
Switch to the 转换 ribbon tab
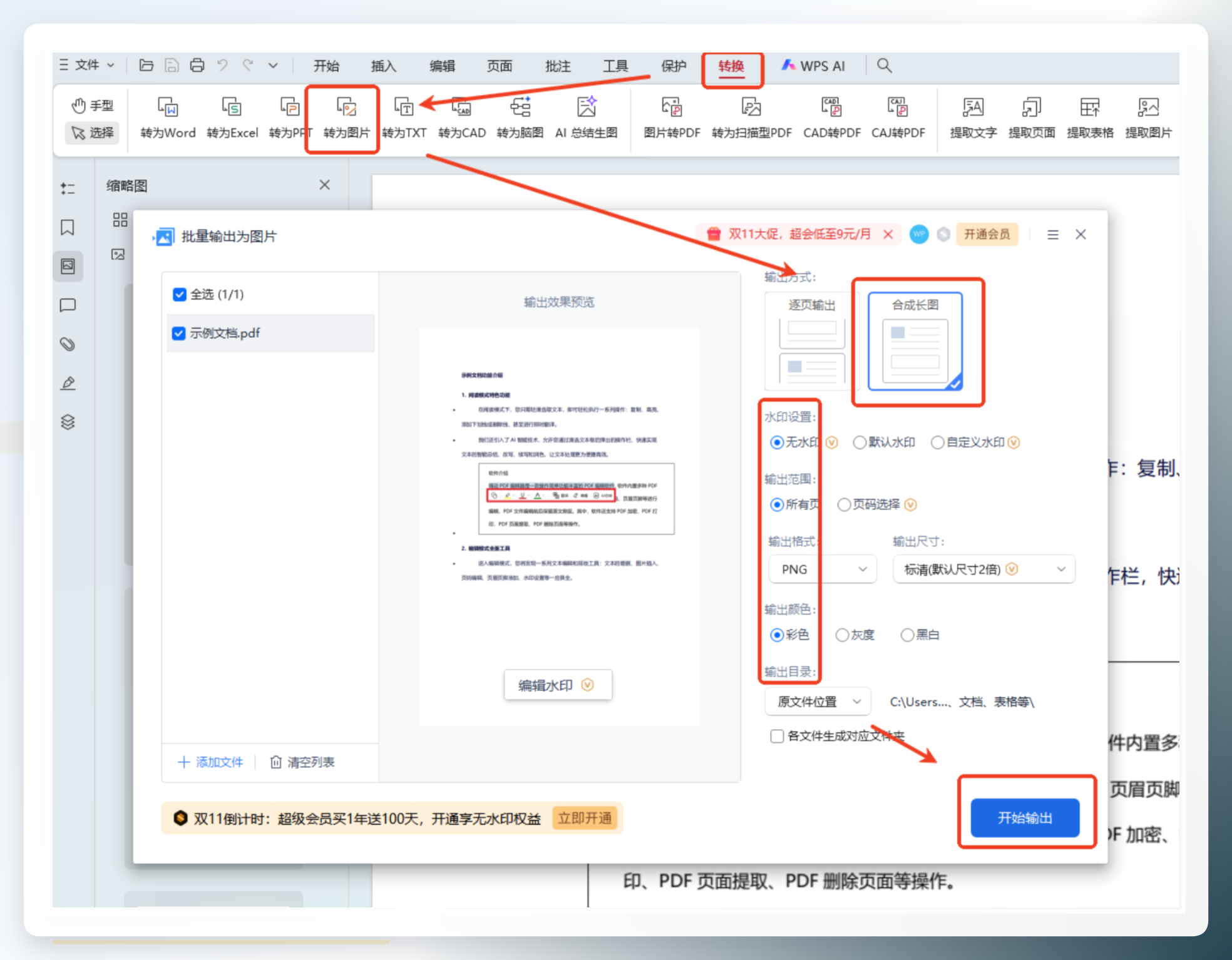coord(731,66)
